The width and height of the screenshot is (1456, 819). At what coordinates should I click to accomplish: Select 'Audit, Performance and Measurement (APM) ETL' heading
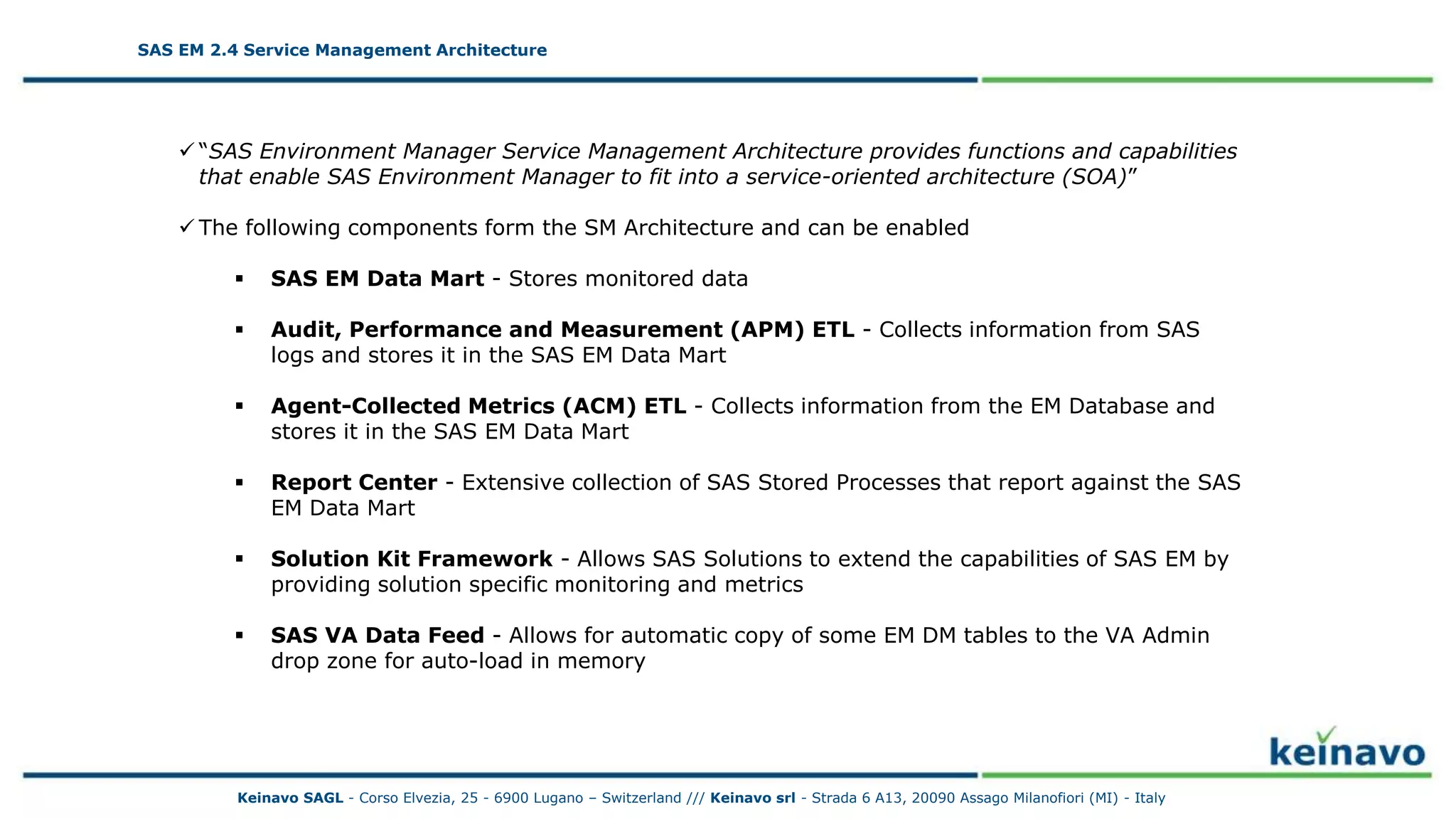(562, 330)
